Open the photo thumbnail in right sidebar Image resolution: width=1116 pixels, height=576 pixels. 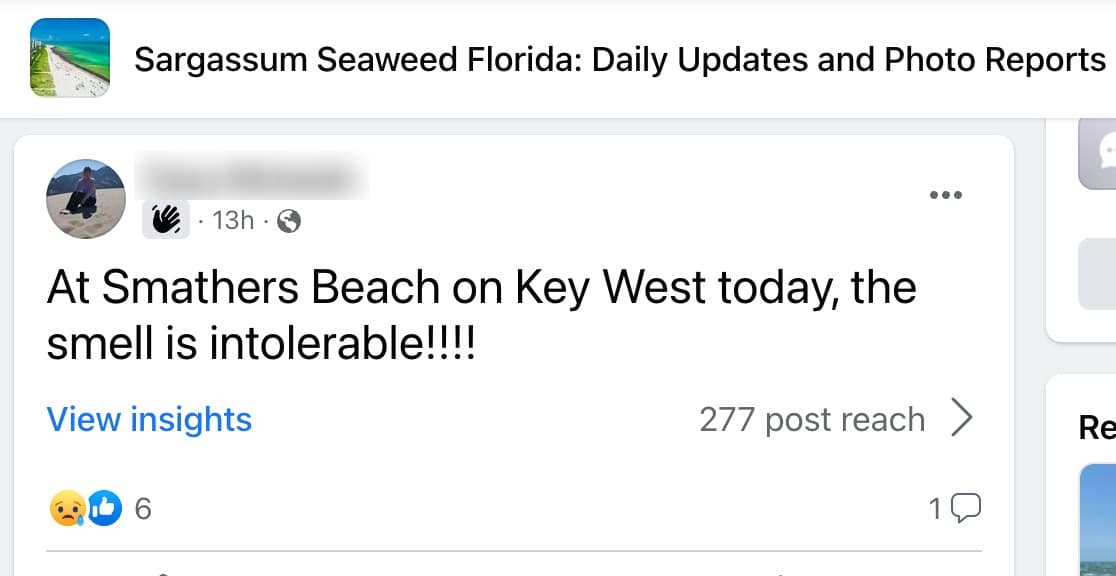1098,520
